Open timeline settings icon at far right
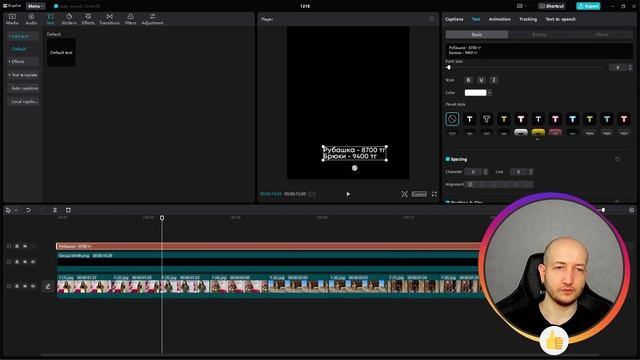This screenshot has width=640, height=360. (x=631, y=210)
